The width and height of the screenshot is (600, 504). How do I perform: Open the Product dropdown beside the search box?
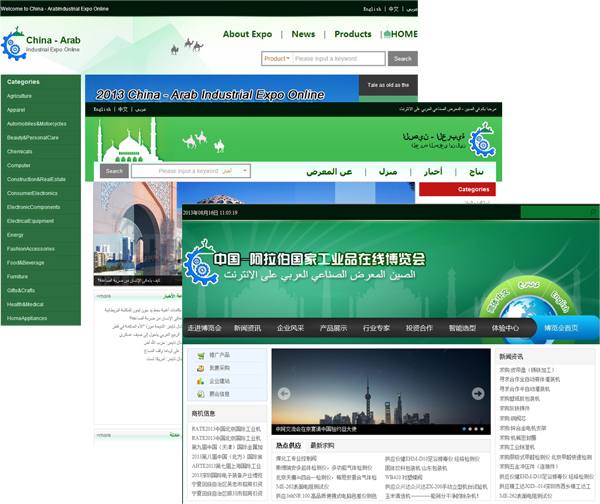[276, 59]
